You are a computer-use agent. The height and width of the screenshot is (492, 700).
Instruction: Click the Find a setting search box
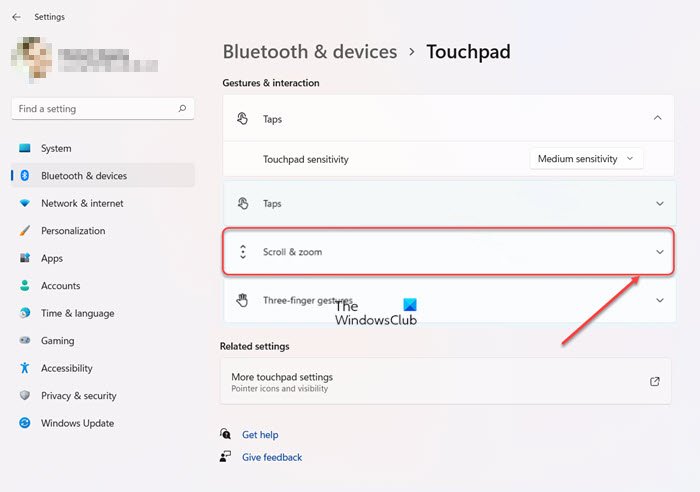[x=95, y=108]
